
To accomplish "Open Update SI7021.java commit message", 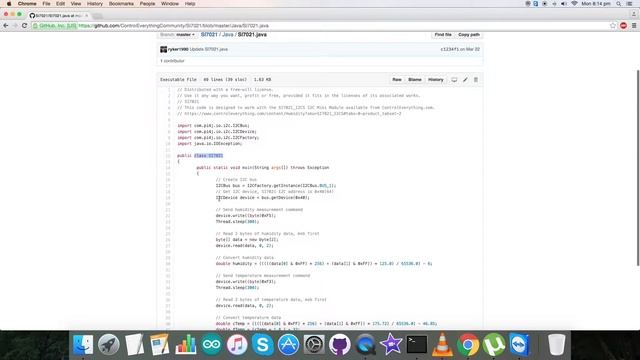I will point(209,49).
